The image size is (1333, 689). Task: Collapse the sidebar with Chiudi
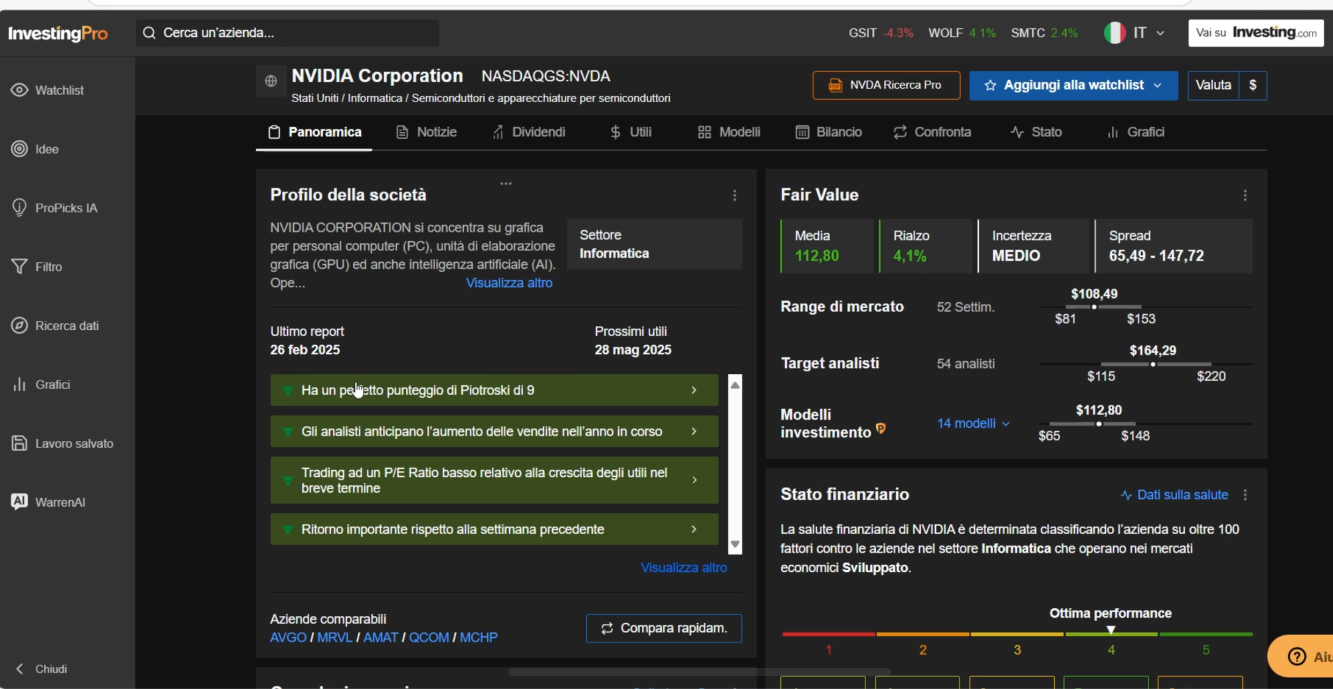[x=41, y=669]
